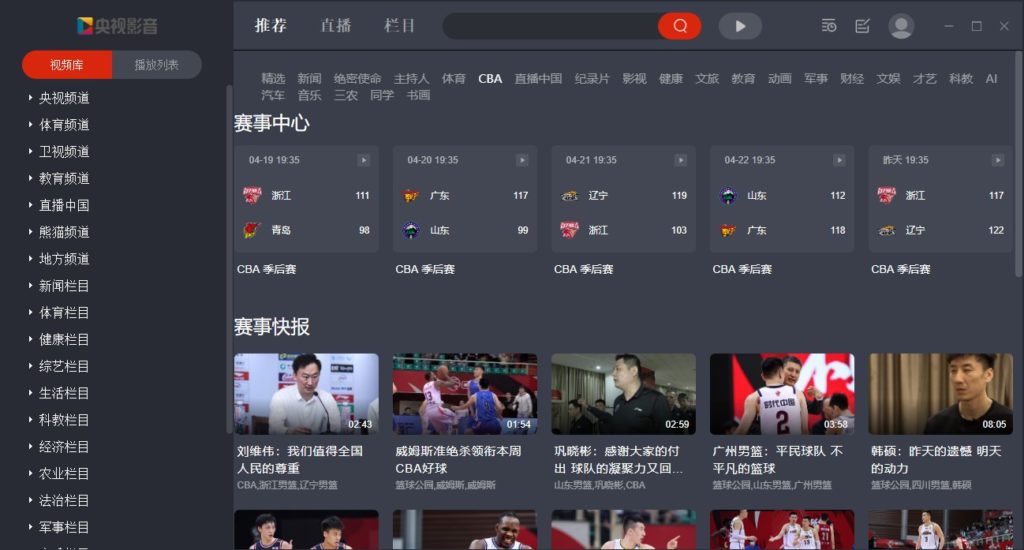This screenshot has width=1024, height=550.
Task: Select 精选 category
Action: click(273, 78)
